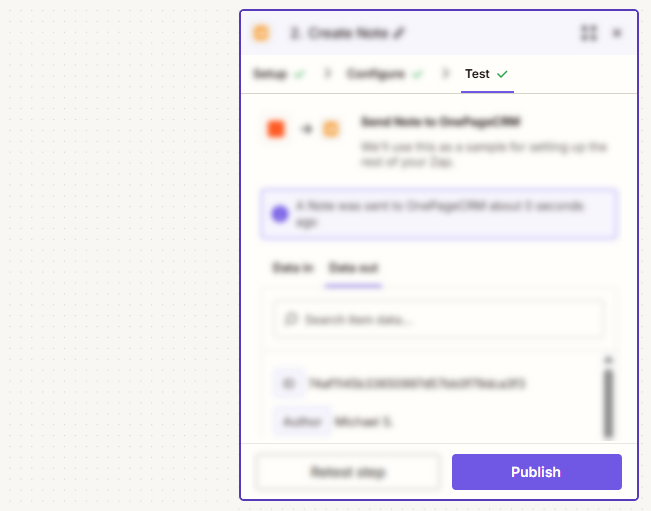Click the purple info circle in notice
Image resolution: width=651 pixels, height=511 pixels.
pos(280,214)
